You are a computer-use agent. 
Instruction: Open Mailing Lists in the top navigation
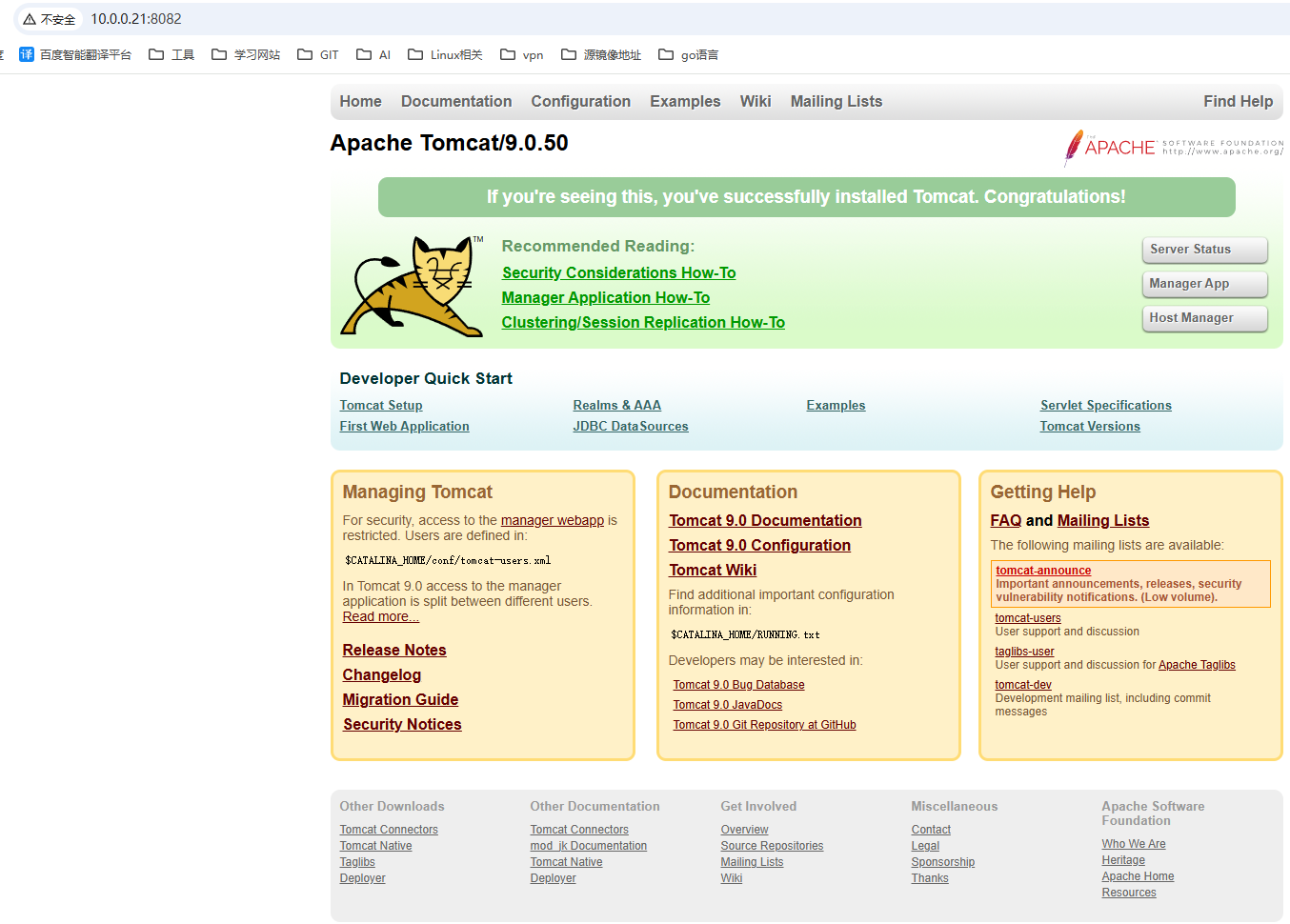[x=836, y=101]
